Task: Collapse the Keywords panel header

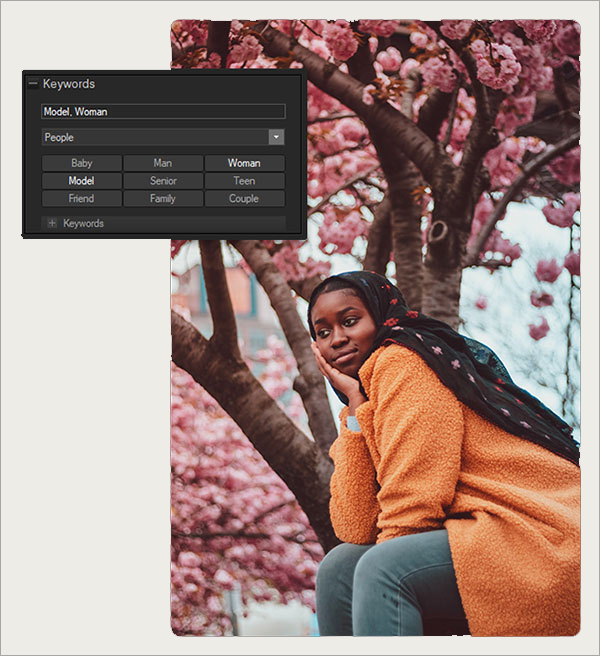Action: (x=33, y=84)
